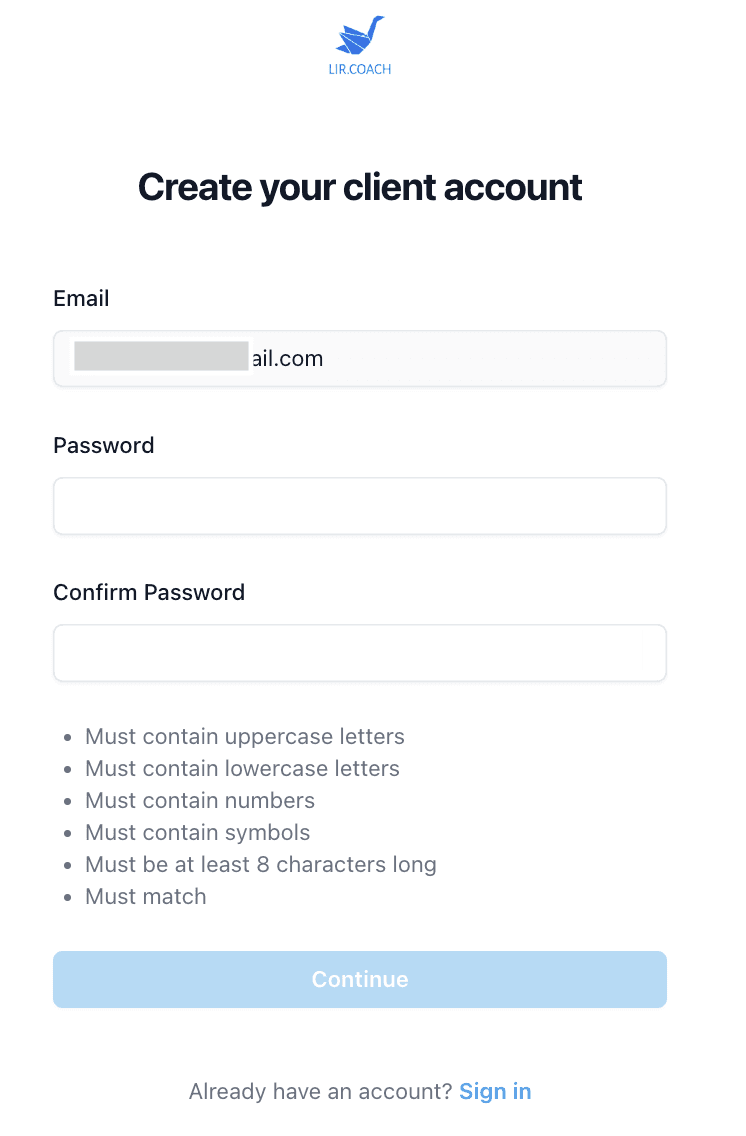Click 'Must contain lowercase letters' requirement
The height and width of the screenshot is (1136, 746).
coord(242,769)
